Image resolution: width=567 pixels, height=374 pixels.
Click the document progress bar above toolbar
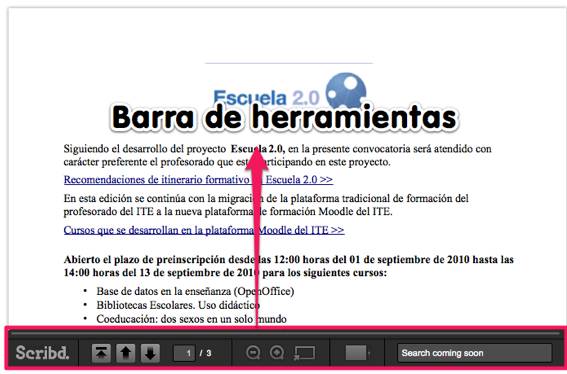(285, 333)
